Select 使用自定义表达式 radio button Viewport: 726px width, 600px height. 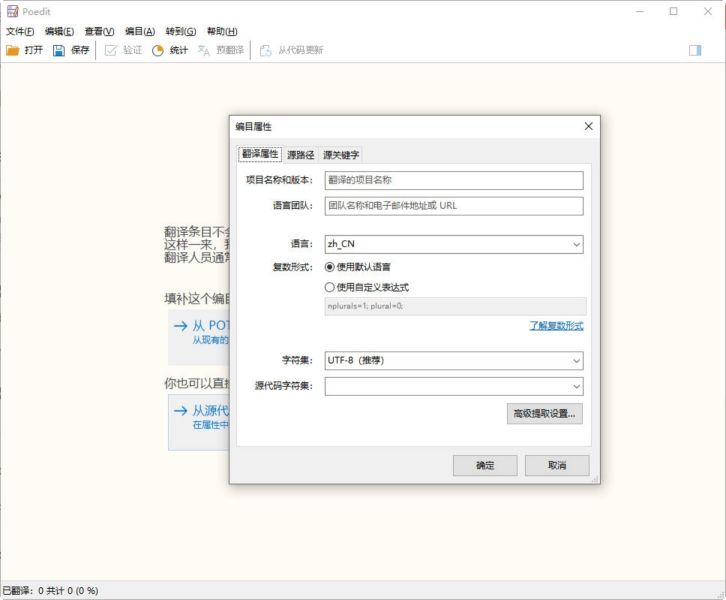point(330,287)
